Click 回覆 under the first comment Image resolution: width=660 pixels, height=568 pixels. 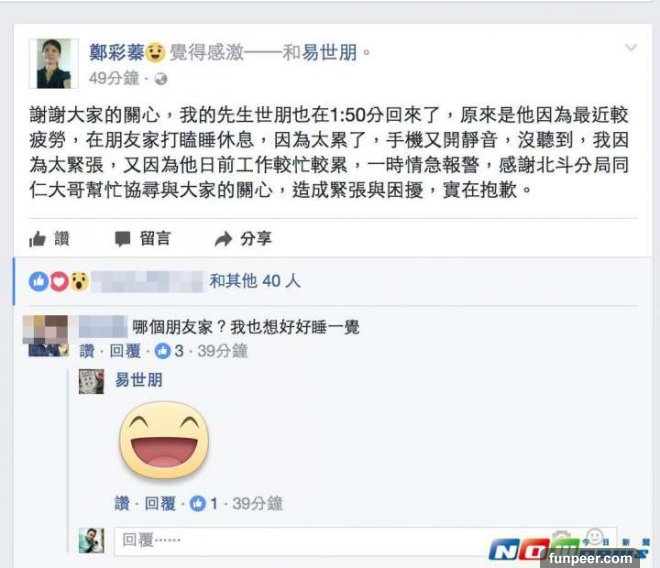tap(125, 351)
